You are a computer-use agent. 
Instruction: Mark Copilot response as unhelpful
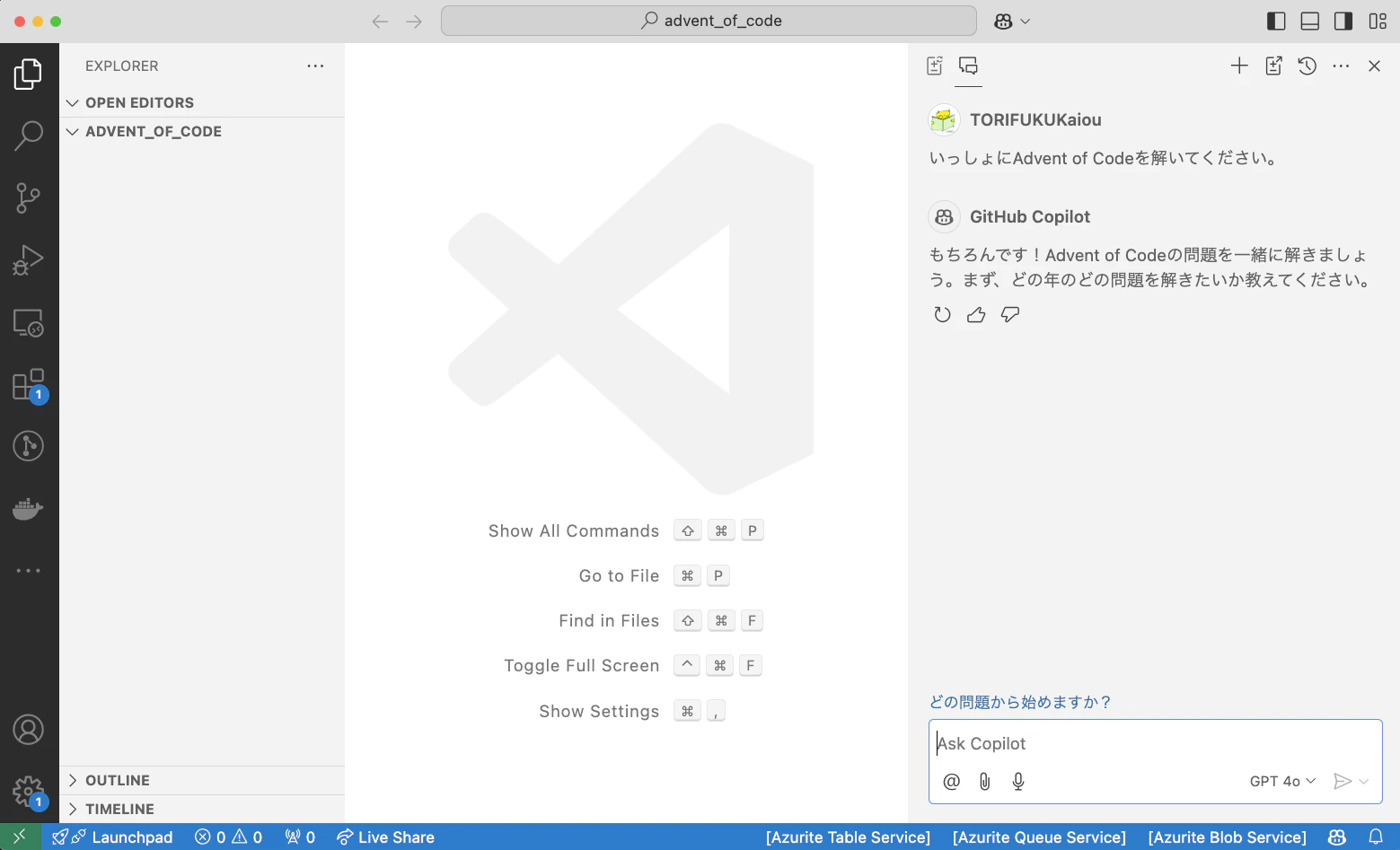point(1010,314)
